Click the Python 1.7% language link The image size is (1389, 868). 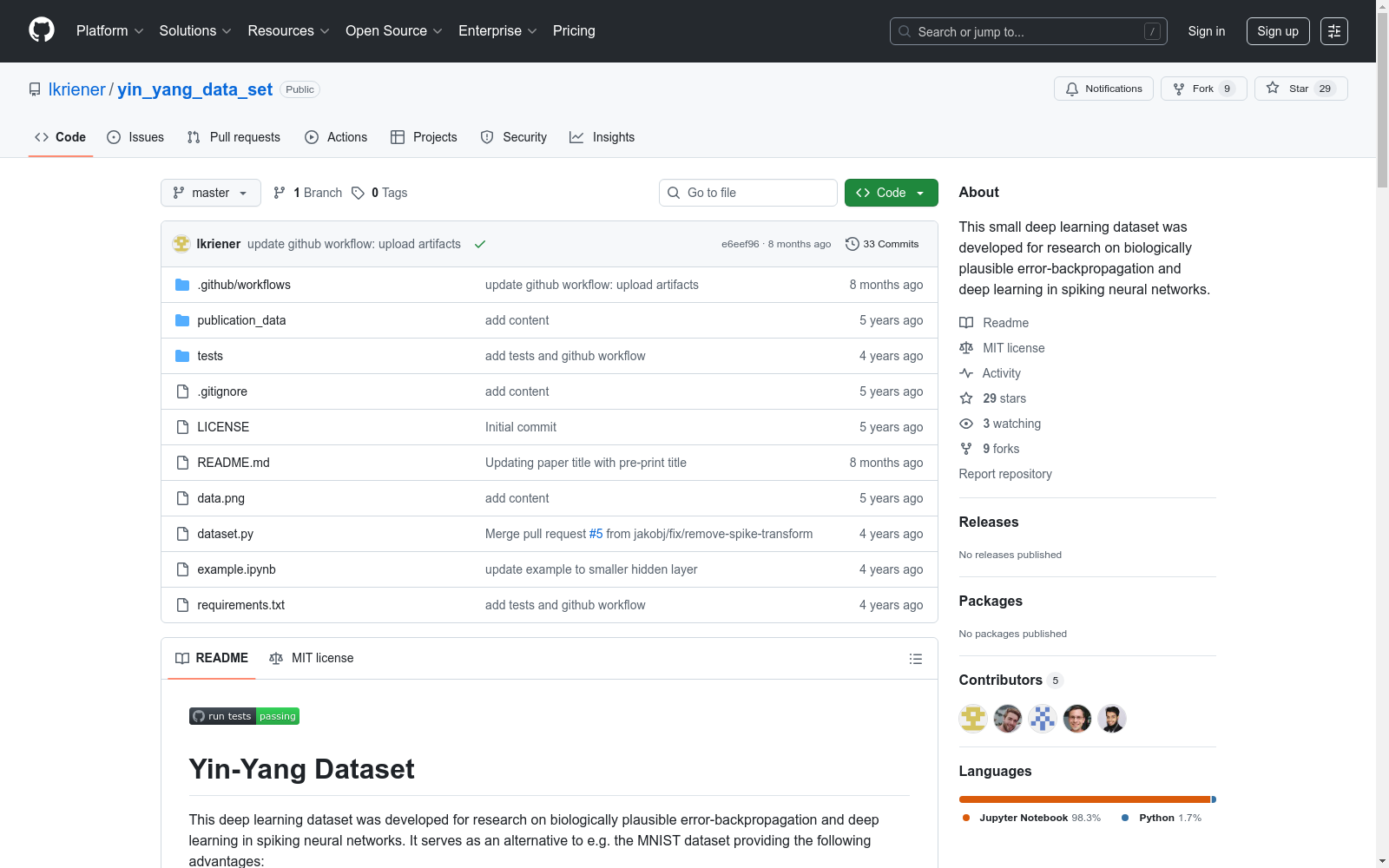click(1162, 818)
